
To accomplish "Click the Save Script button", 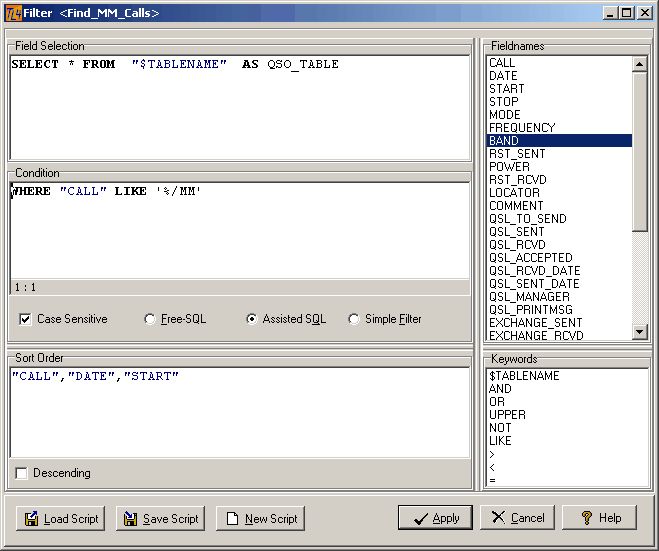I will coord(161,518).
